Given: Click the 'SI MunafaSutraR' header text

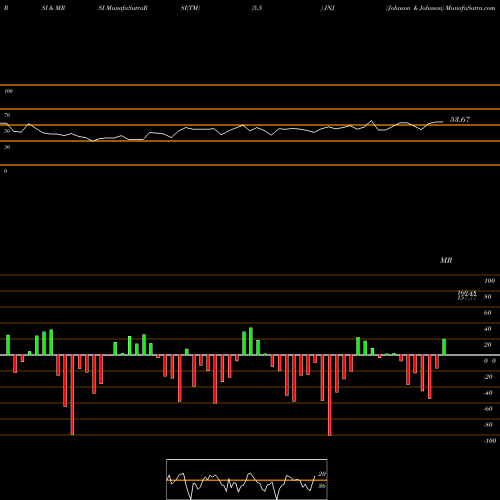Looking at the screenshot, I should tap(123, 8).
